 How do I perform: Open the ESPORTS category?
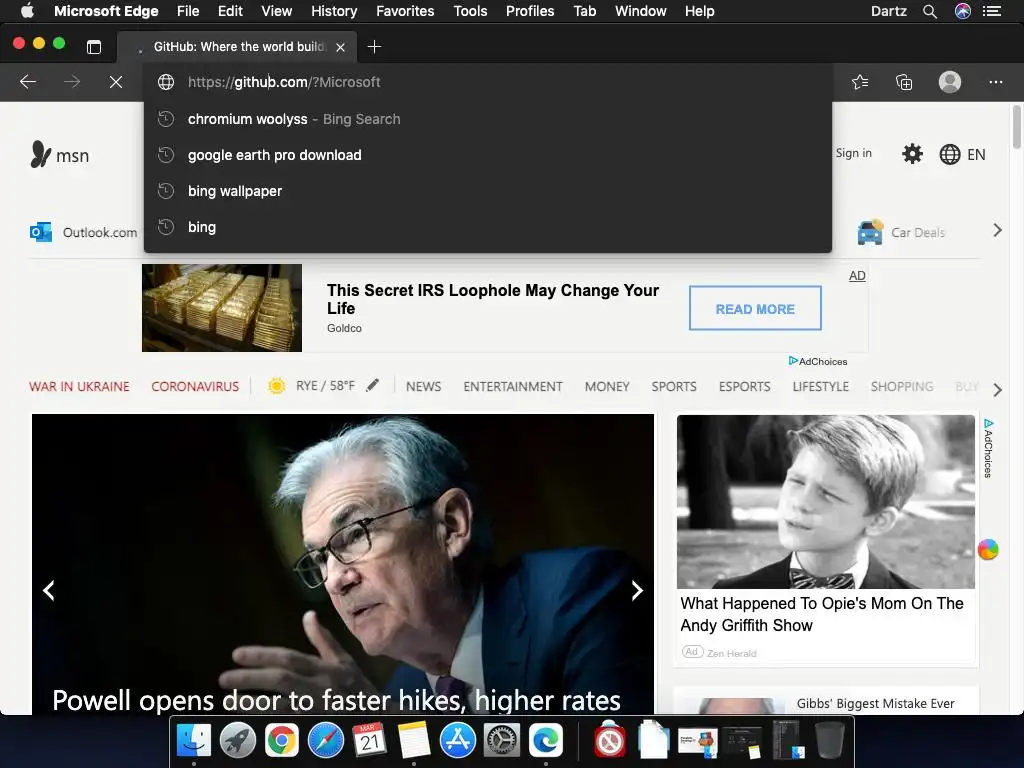(x=744, y=387)
